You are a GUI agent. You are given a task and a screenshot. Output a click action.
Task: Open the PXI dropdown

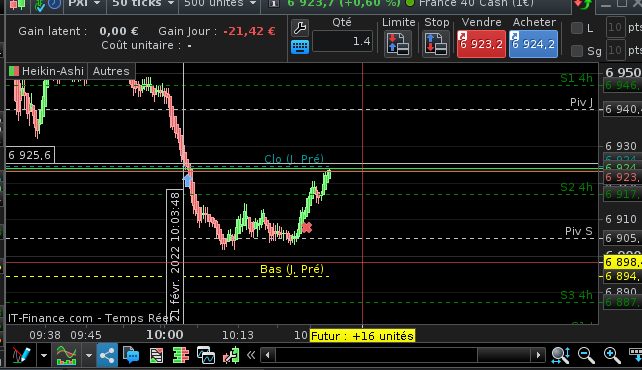coord(84,4)
